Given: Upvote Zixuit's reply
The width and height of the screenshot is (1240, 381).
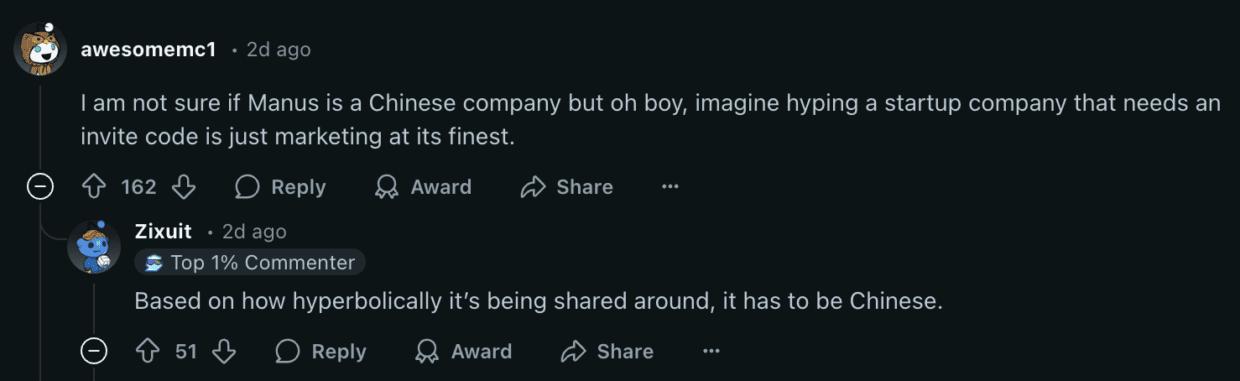Looking at the screenshot, I should coord(149,351).
